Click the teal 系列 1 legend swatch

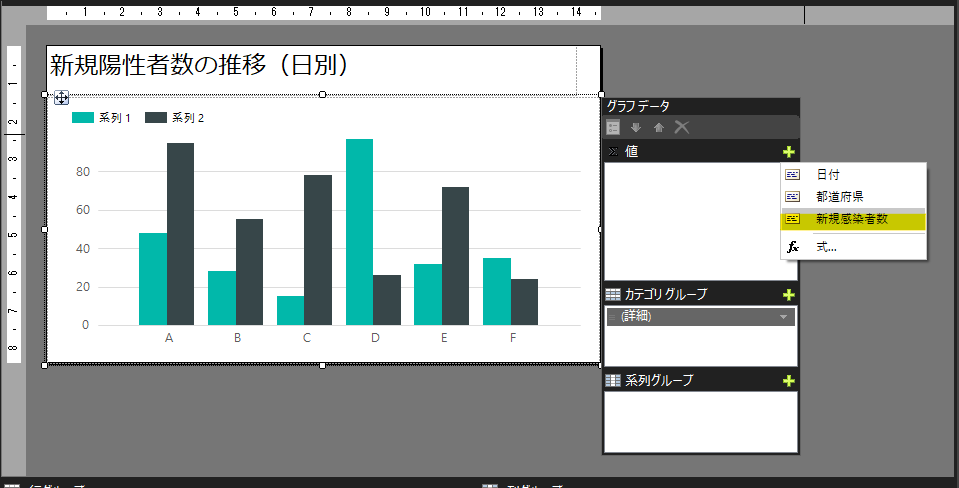83,118
